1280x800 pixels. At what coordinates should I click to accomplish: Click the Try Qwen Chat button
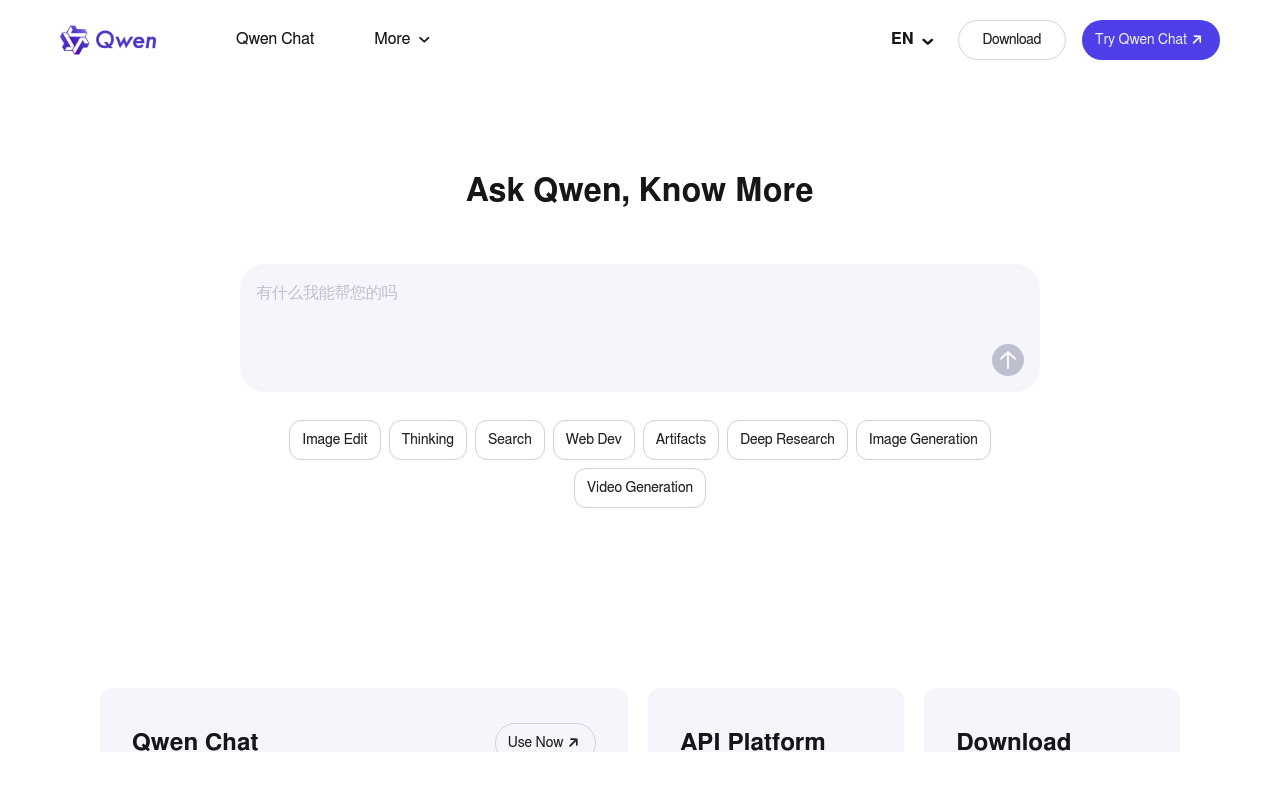pos(1150,40)
